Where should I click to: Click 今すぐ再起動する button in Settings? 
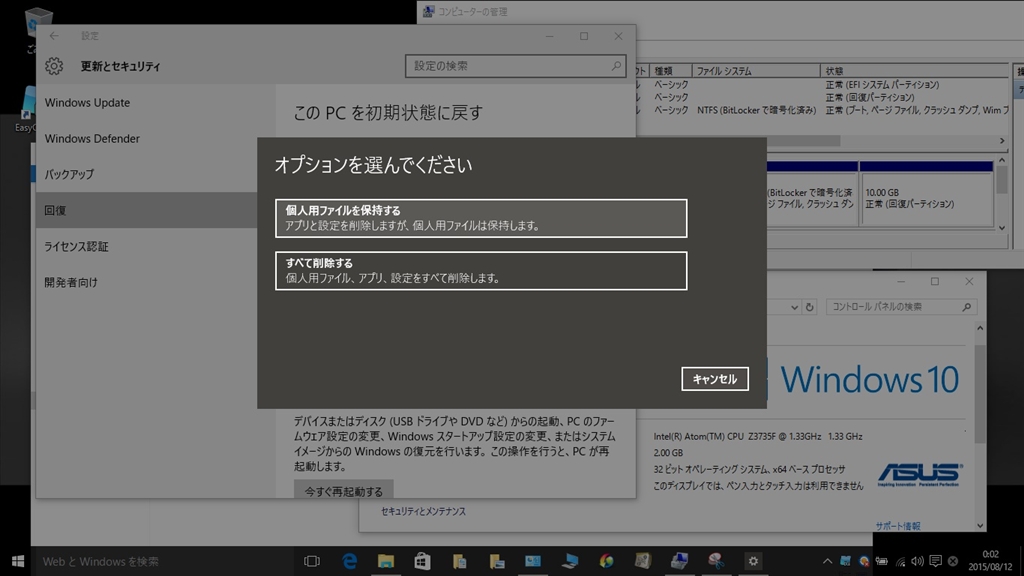pyautogui.click(x=344, y=490)
